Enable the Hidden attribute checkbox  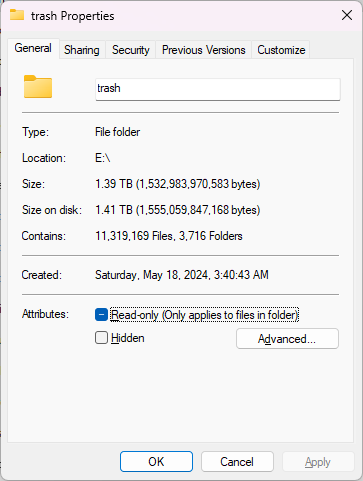[x=101, y=338]
